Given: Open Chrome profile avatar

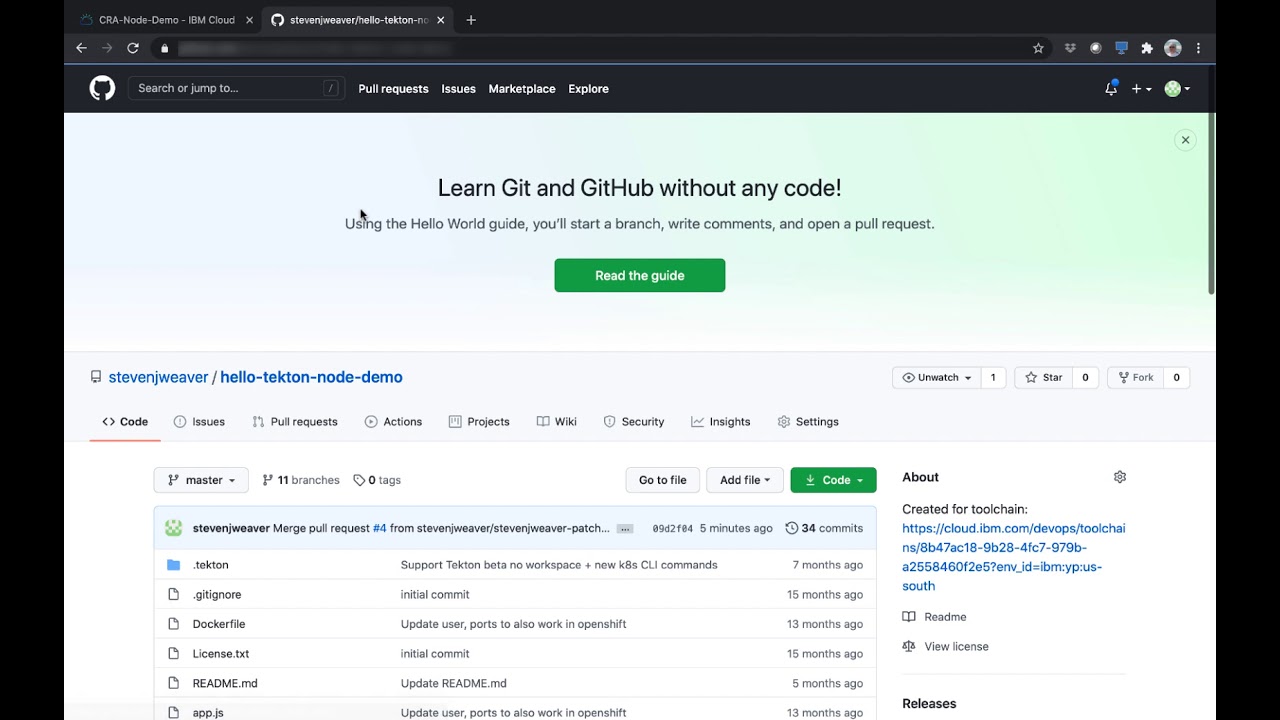Looking at the screenshot, I should coord(1173,48).
